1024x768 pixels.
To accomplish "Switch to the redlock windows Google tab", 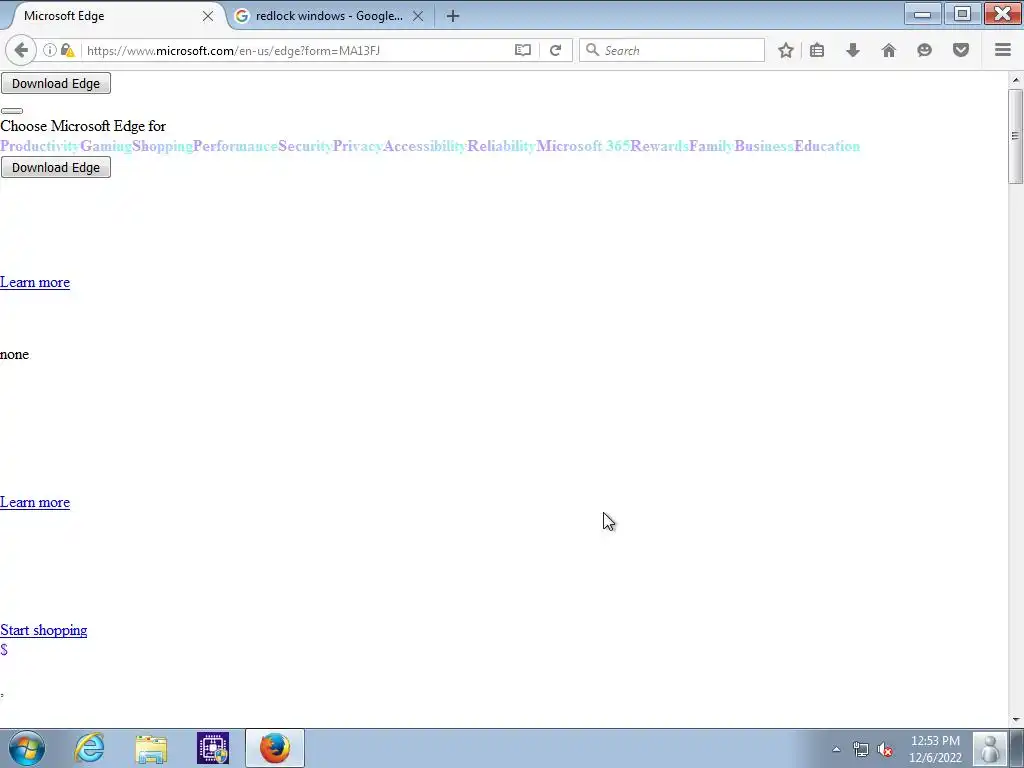I will click(328, 16).
